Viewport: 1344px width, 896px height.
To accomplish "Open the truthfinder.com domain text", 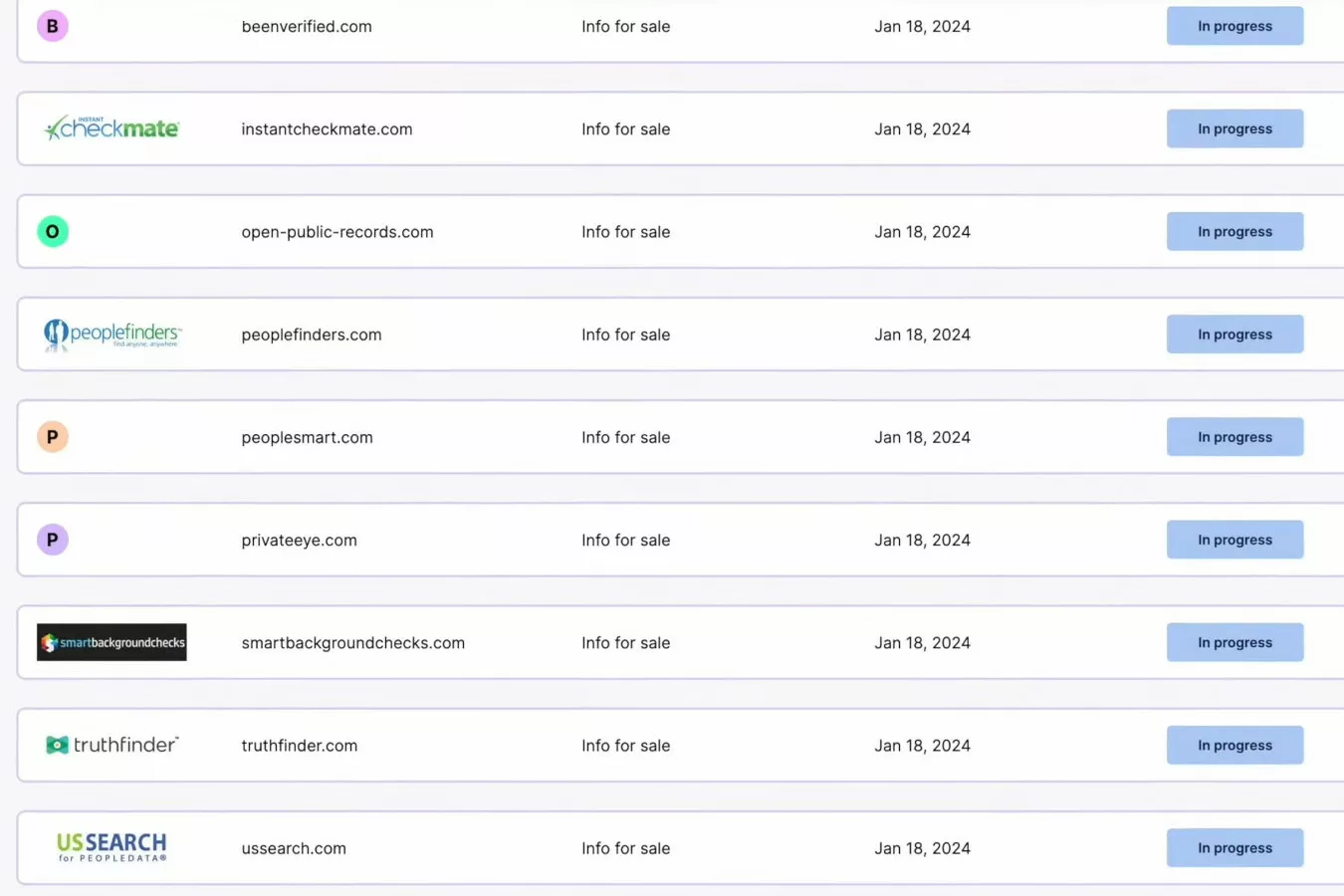I will click(x=299, y=746).
